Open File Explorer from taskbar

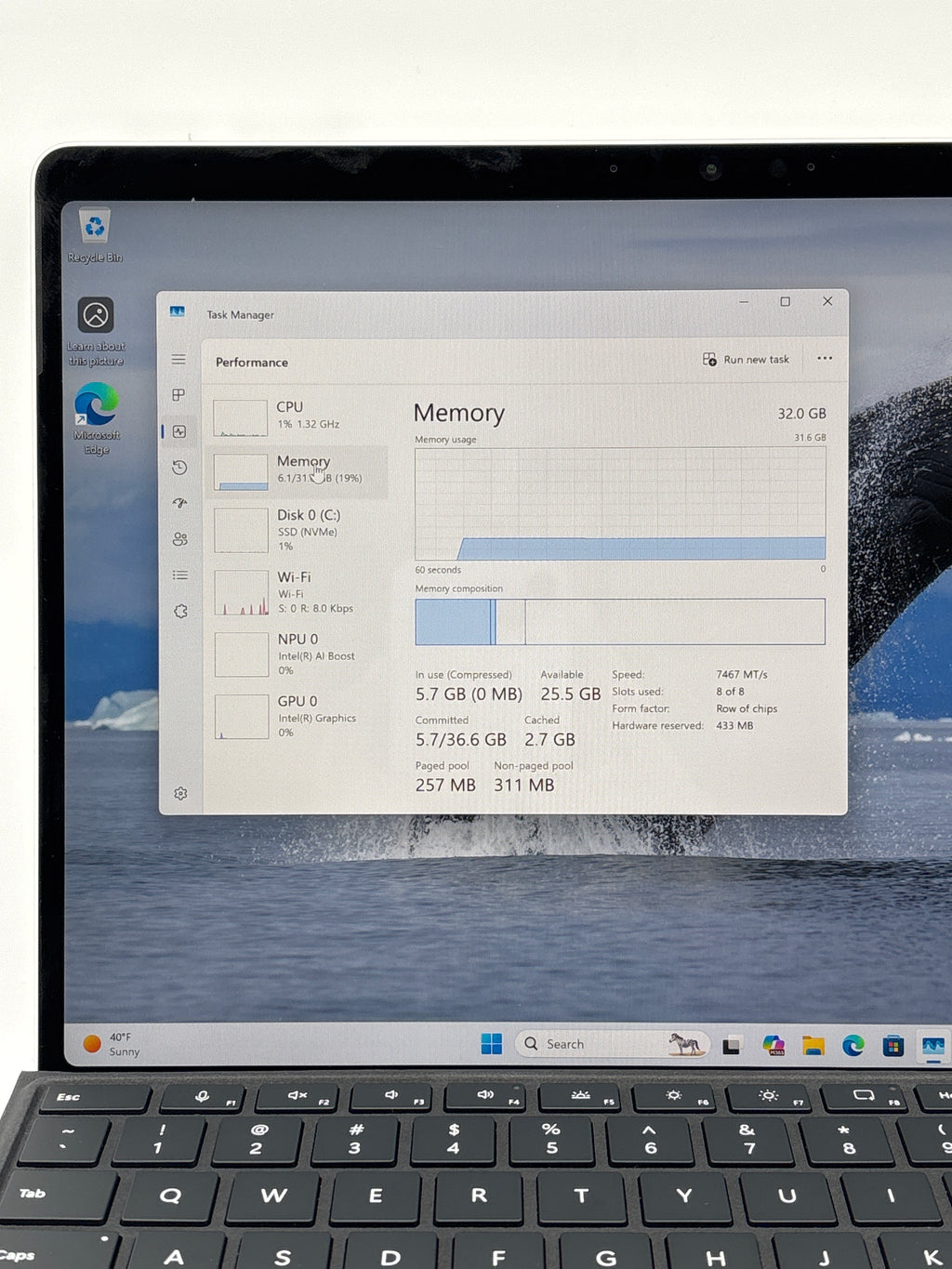pyautogui.click(x=813, y=1046)
